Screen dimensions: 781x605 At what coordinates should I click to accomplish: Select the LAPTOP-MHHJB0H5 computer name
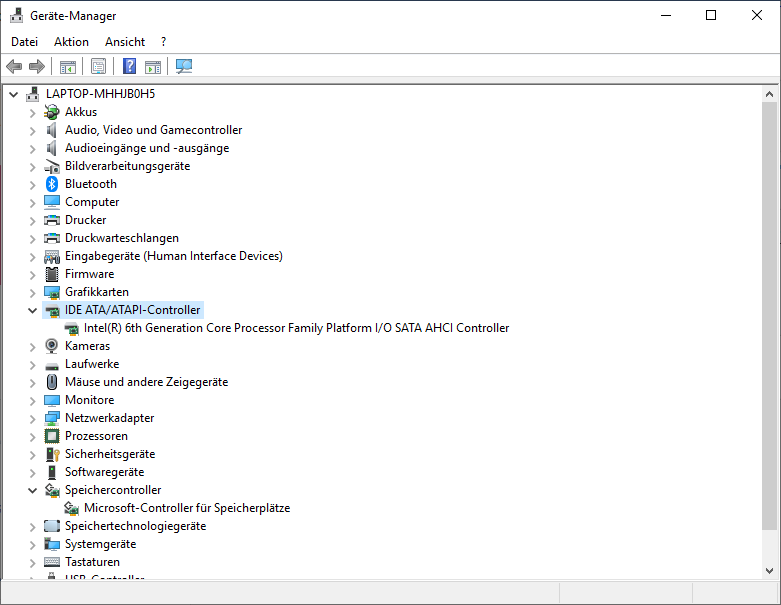[x=100, y=94]
